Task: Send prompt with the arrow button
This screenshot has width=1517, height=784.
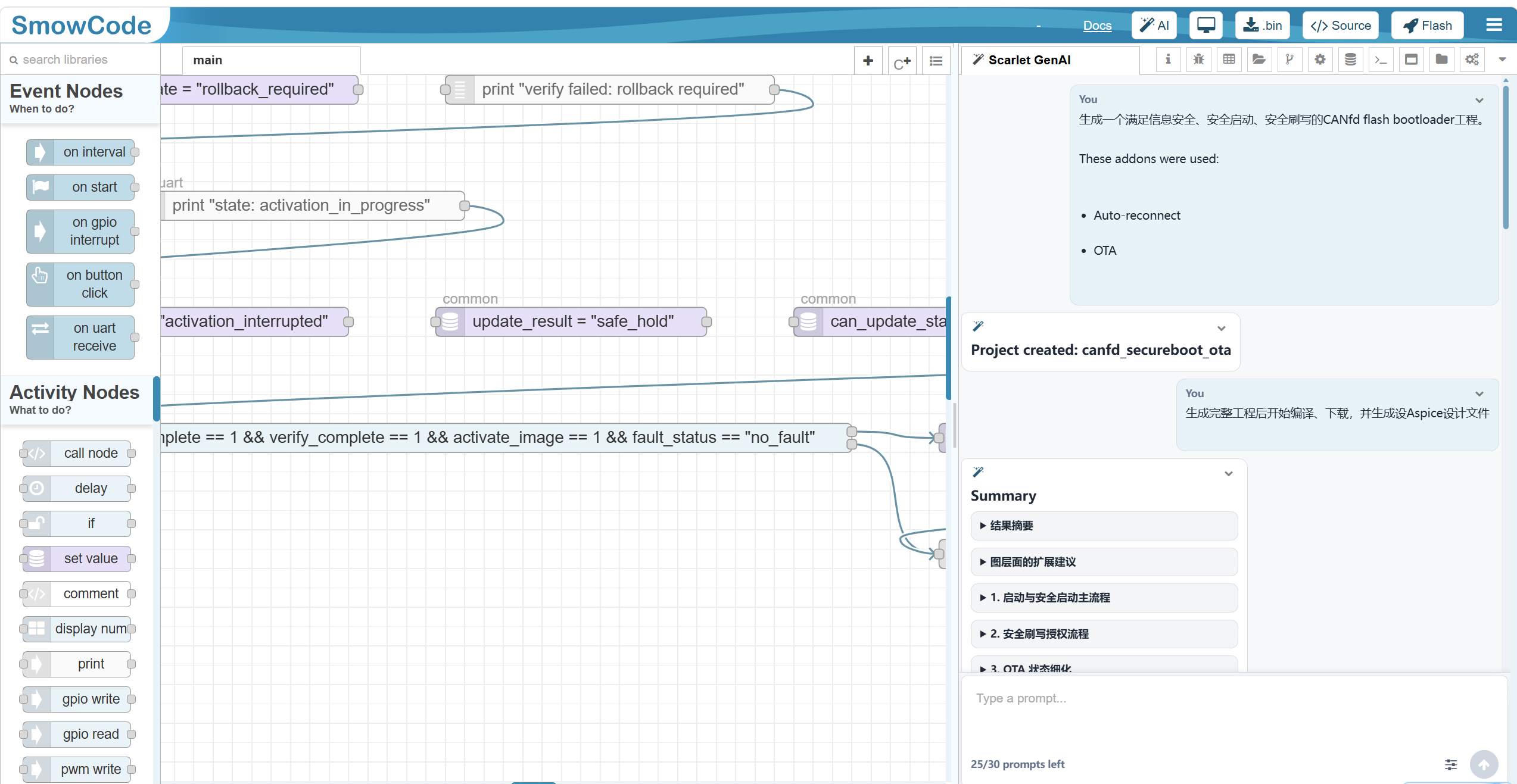Action: tap(1484, 764)
